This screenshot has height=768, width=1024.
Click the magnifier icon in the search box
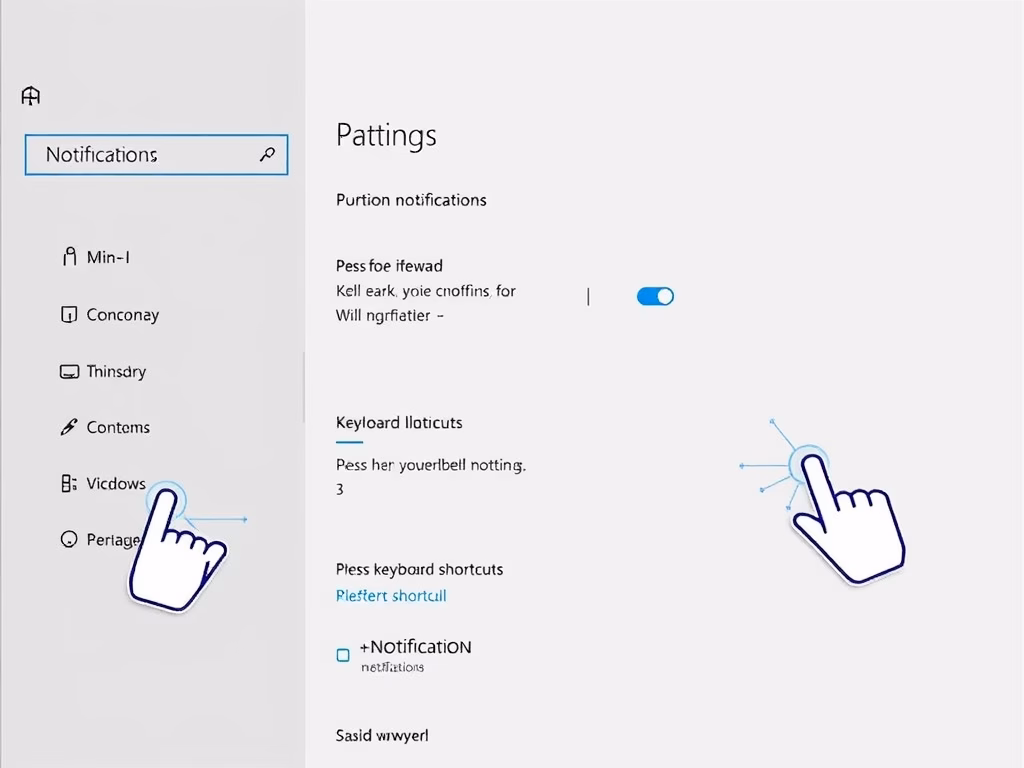(267, 154)
